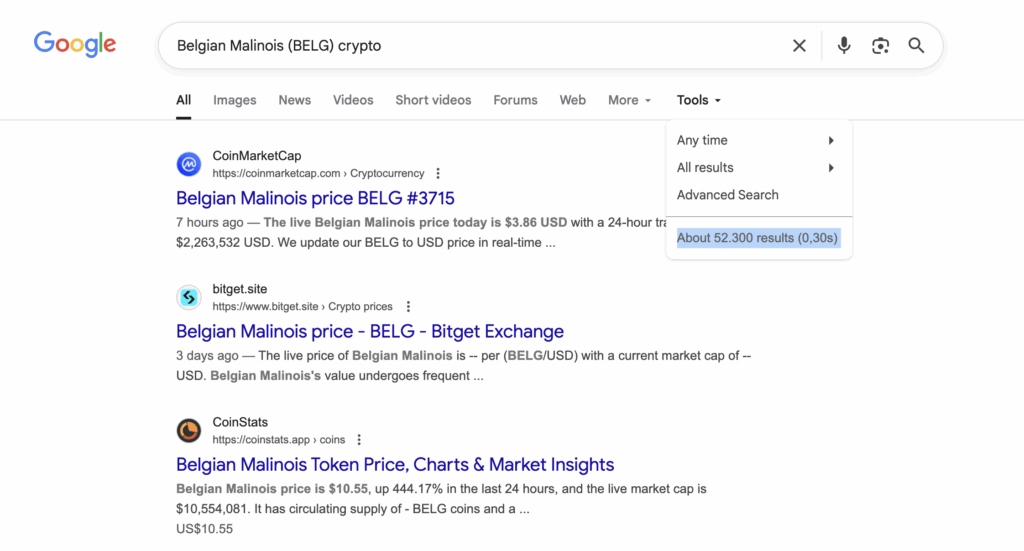Expand the More search filters dropdown
This screenshot has width=1024, height=551.
pyautogui.click(x=629, y=100)
